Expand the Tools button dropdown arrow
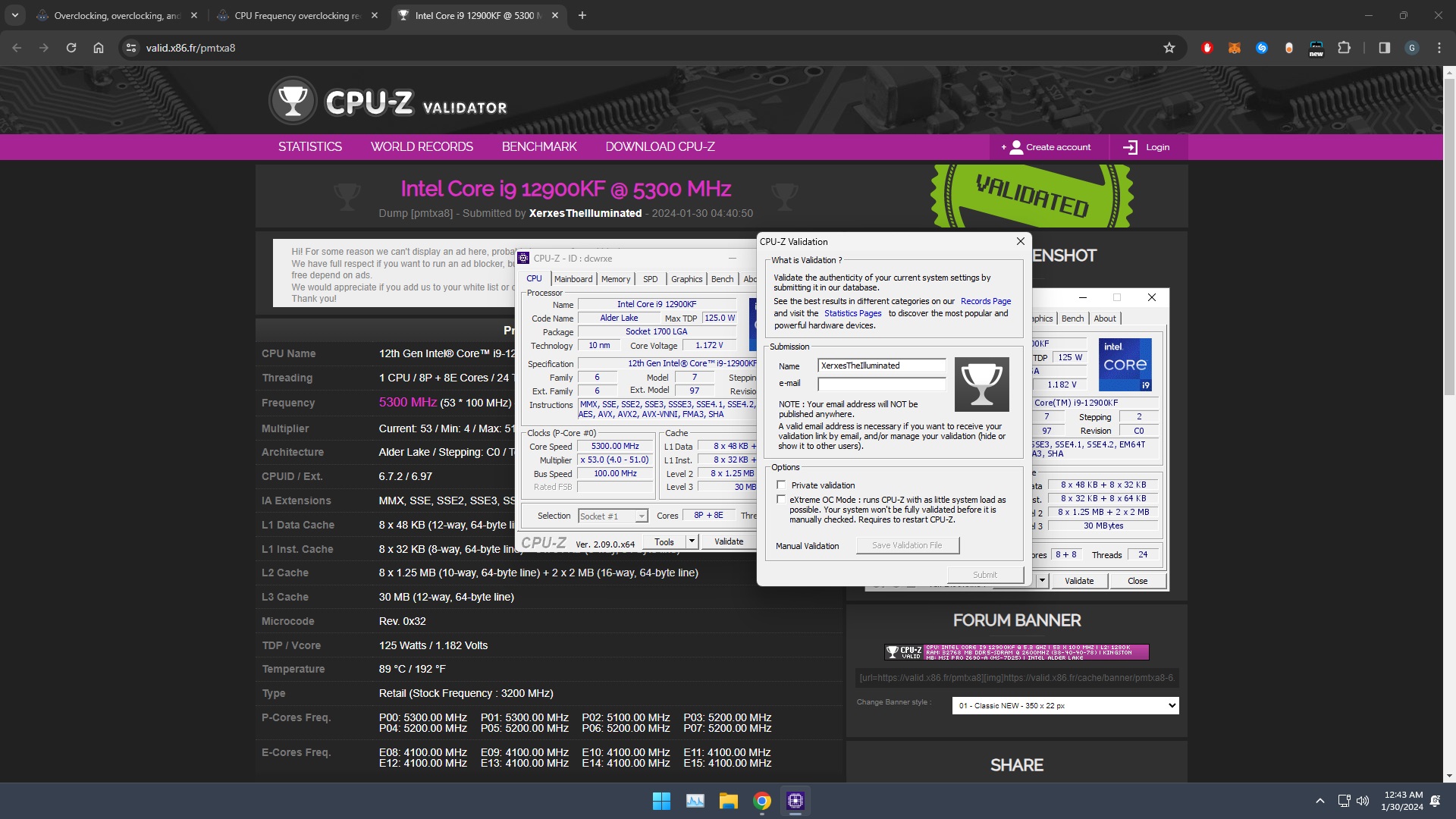The image size is (1456, 819). pyautogui.click(x=692, y=541)
